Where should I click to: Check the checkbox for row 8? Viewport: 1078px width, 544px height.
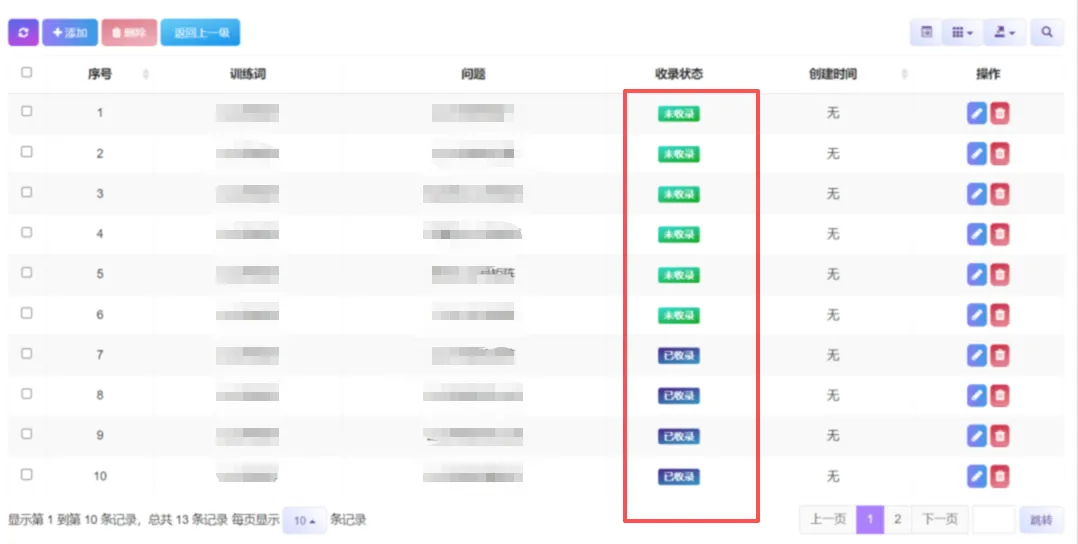[27, 393]
